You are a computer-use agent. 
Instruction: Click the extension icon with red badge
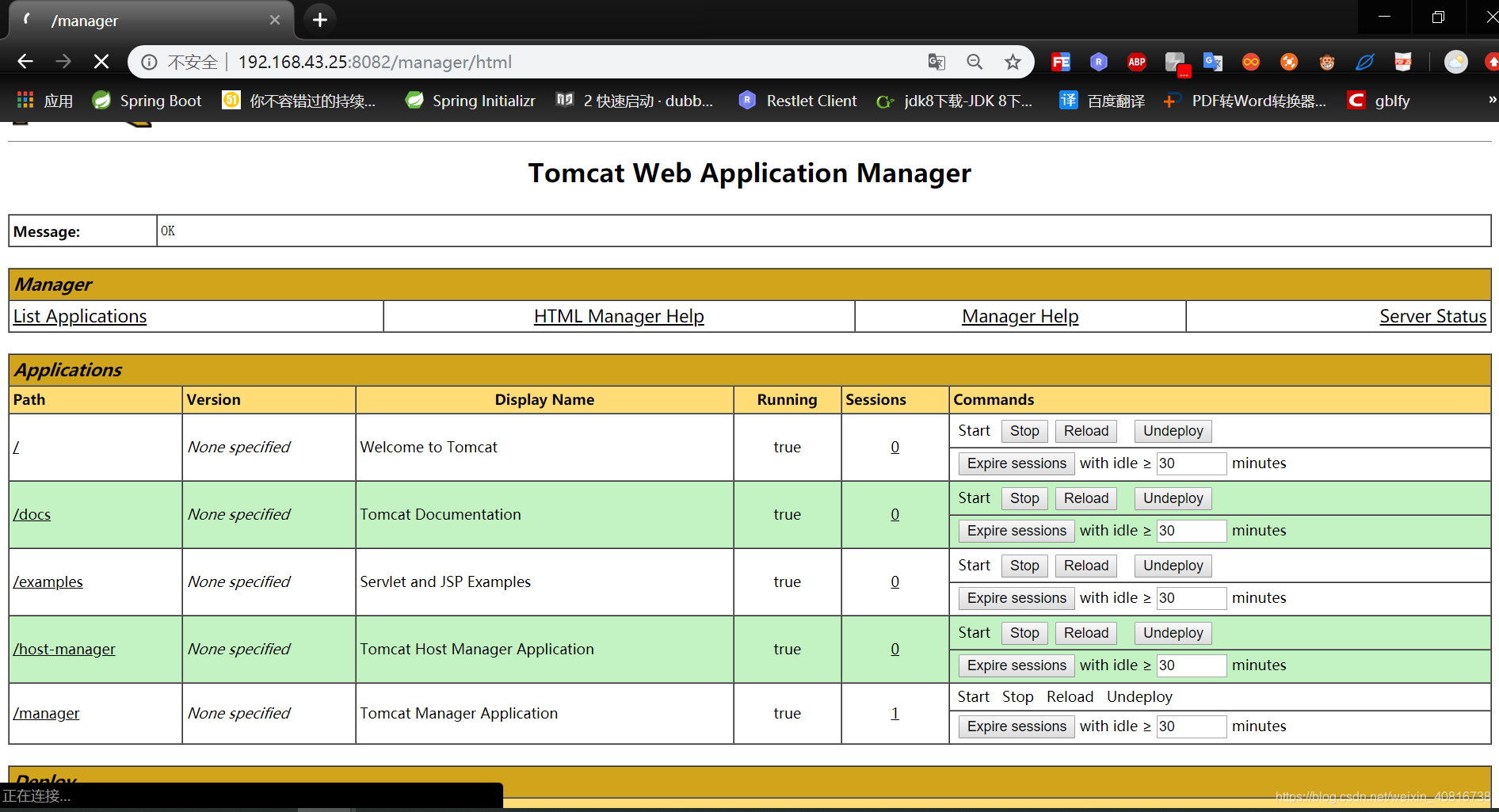[x=1177, y=63]
